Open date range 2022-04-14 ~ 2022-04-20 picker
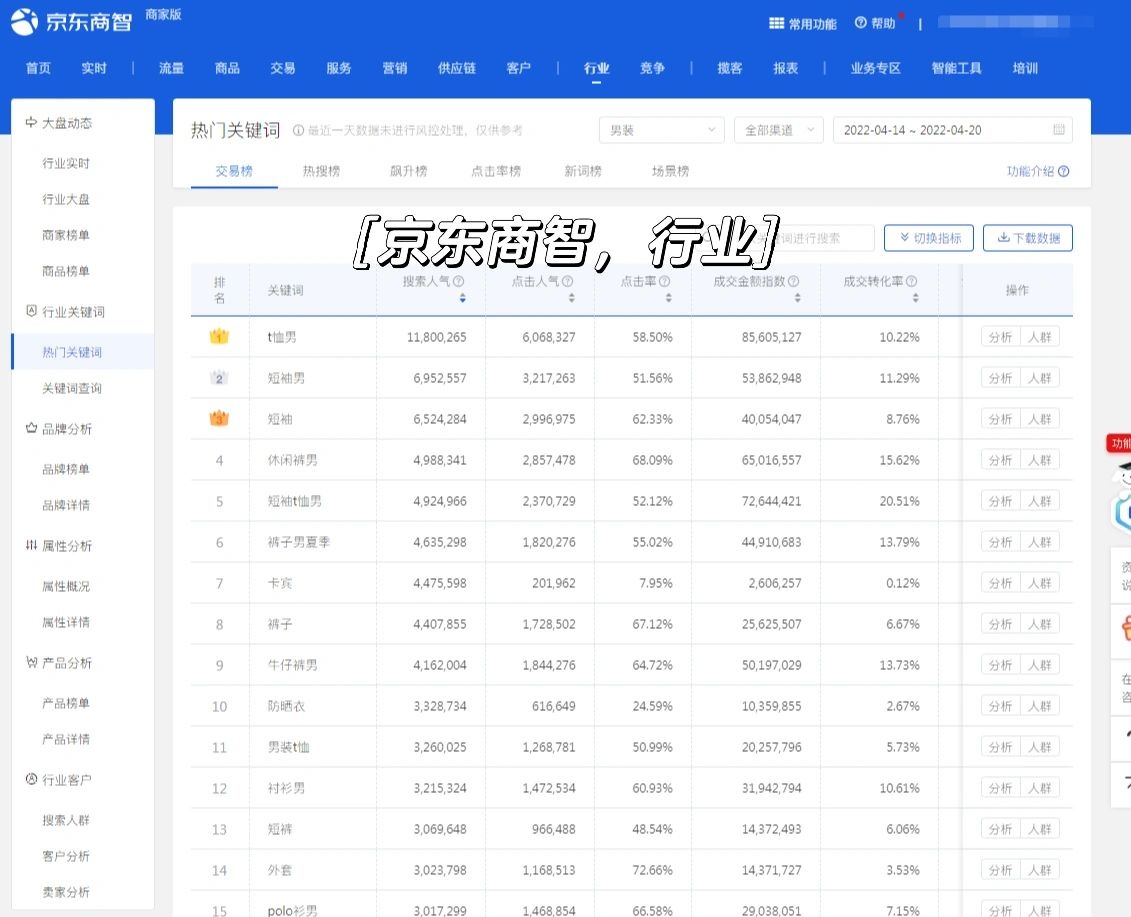The width and height of the screenshot is (1131, 917). point(952,130)
